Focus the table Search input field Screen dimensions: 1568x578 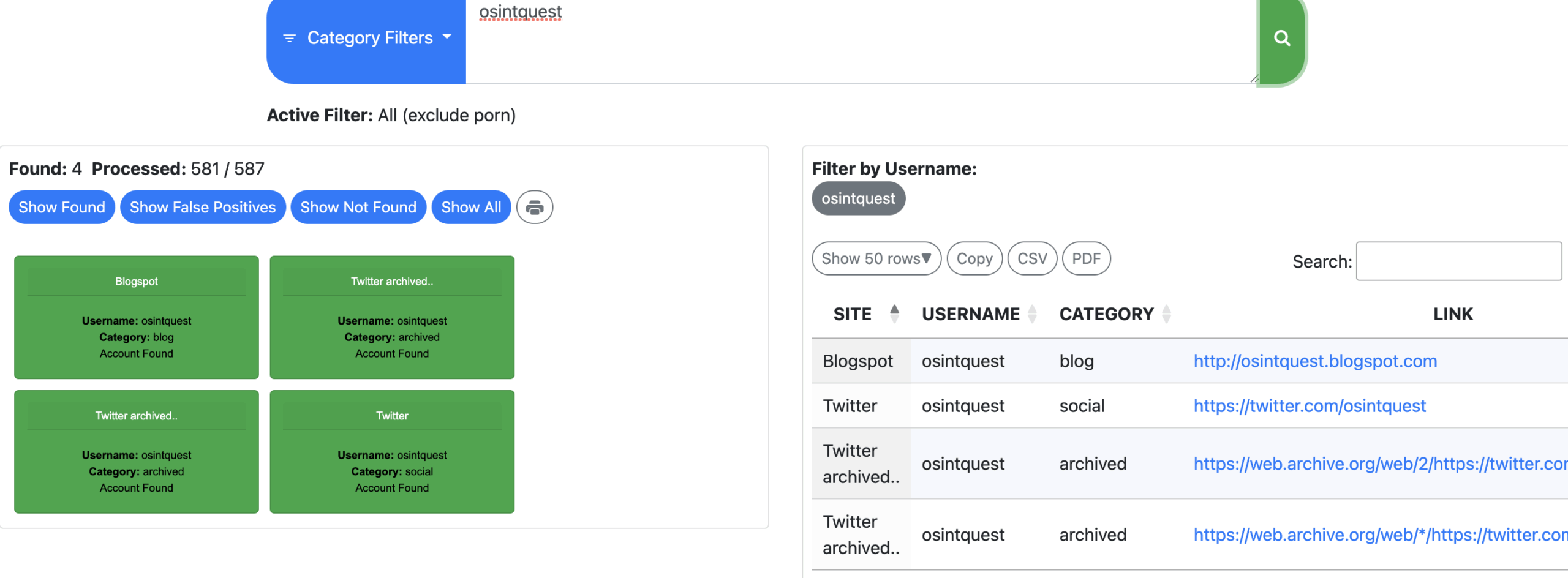(1459, 261)
